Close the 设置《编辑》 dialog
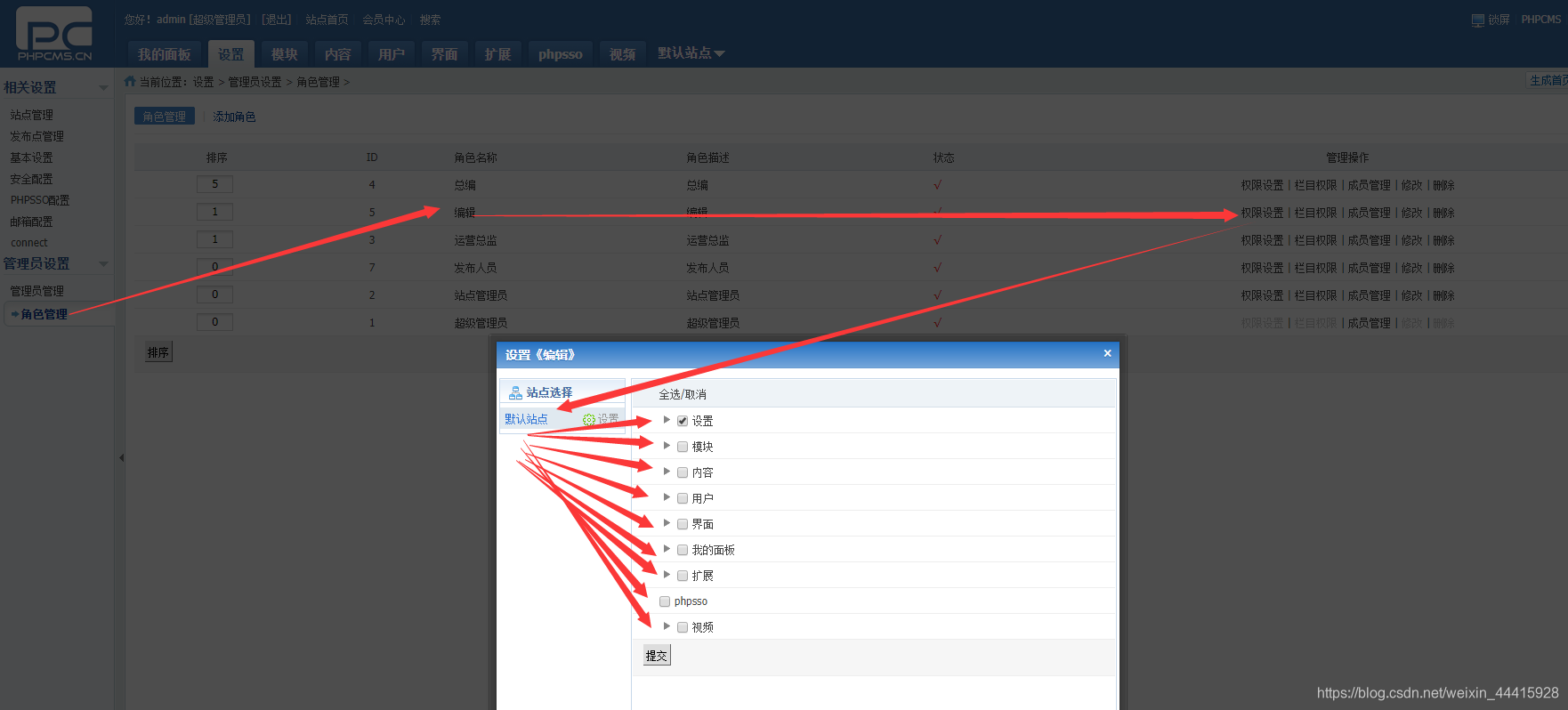The image size is (1568, 710). pyautogui.click(x=1107, y=353)
